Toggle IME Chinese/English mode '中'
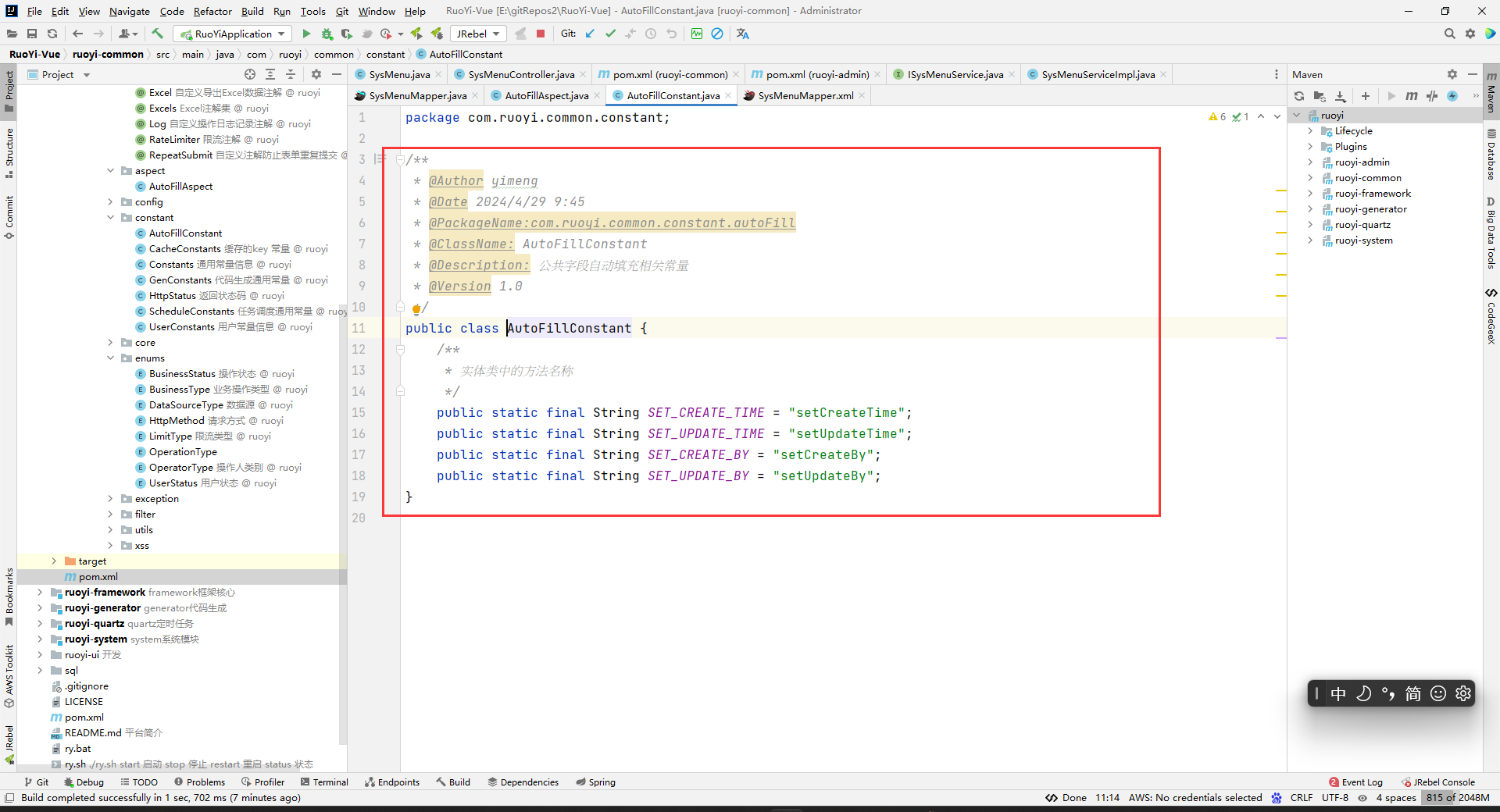 tap(1338, 693)
